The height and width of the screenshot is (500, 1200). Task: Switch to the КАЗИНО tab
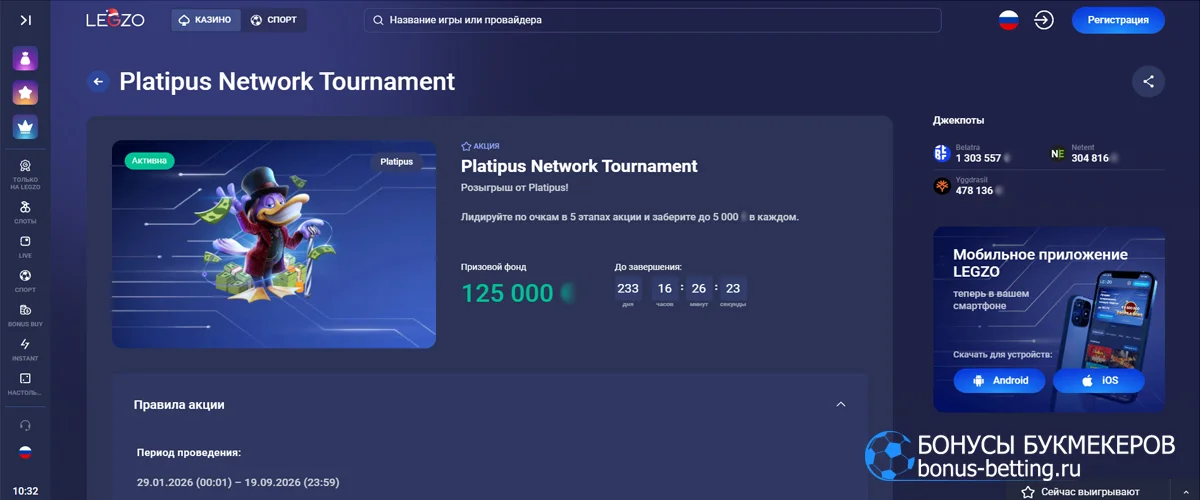coord(205,20)
